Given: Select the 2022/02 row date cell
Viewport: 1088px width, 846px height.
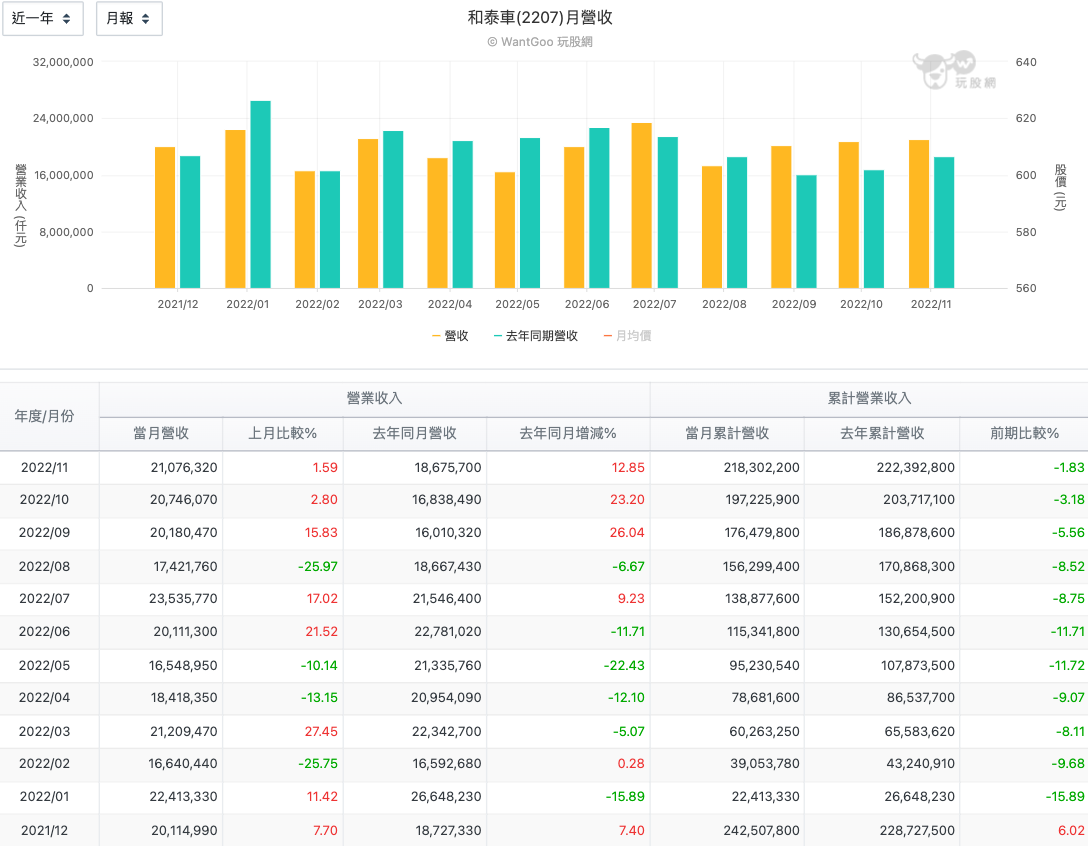Looking at the screenshot, I should (44, 763).
